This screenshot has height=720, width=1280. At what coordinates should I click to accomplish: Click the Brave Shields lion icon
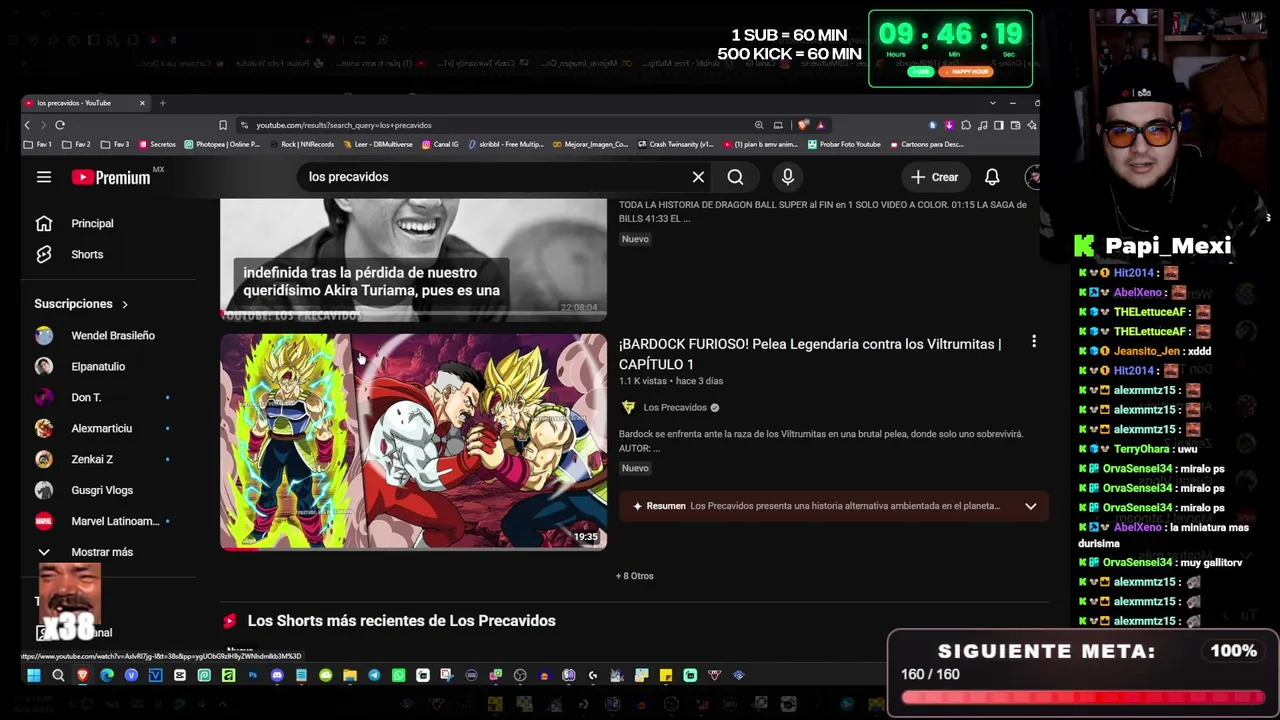tap(802, 125)
